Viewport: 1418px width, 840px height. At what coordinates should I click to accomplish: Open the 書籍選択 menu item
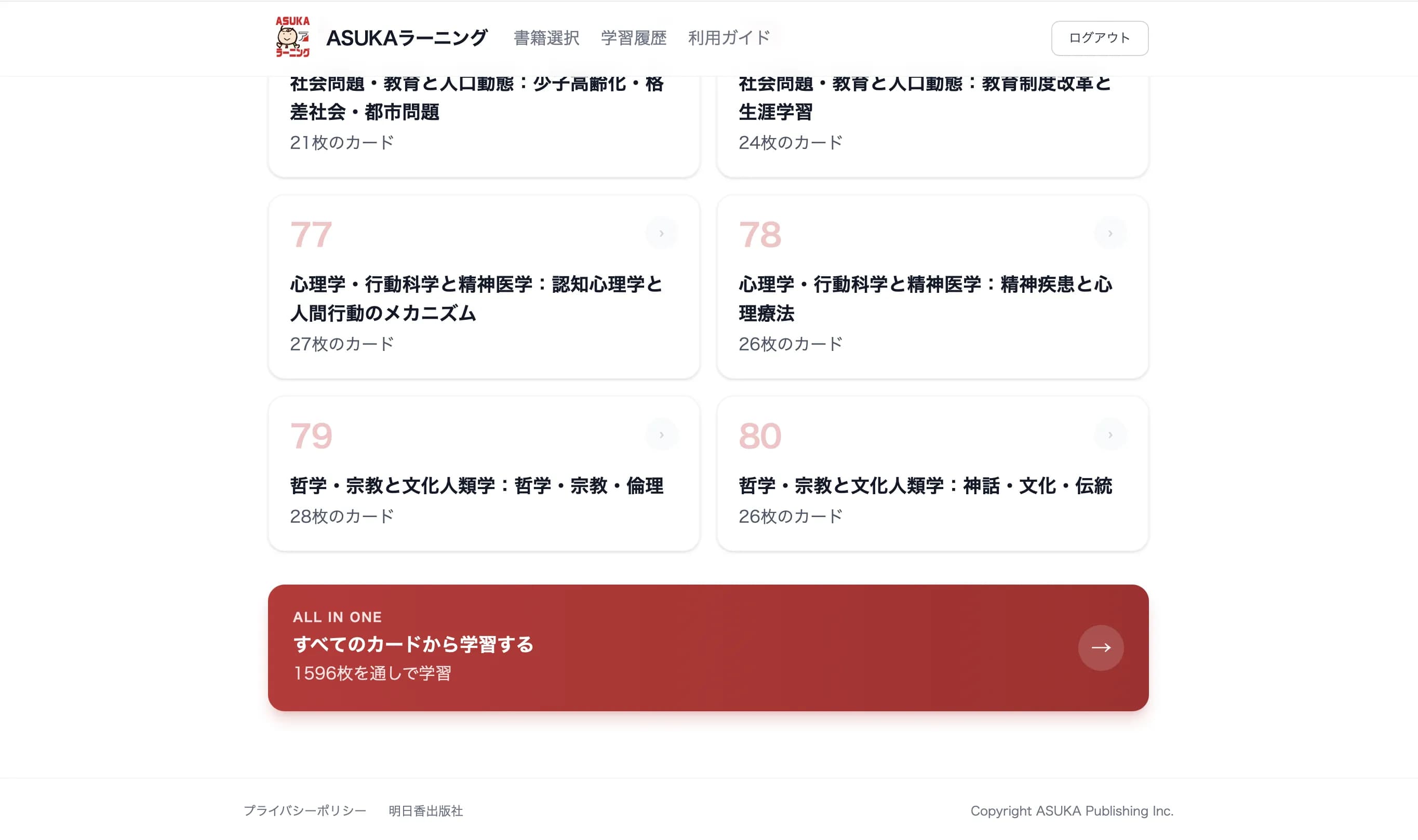(546, 38)
